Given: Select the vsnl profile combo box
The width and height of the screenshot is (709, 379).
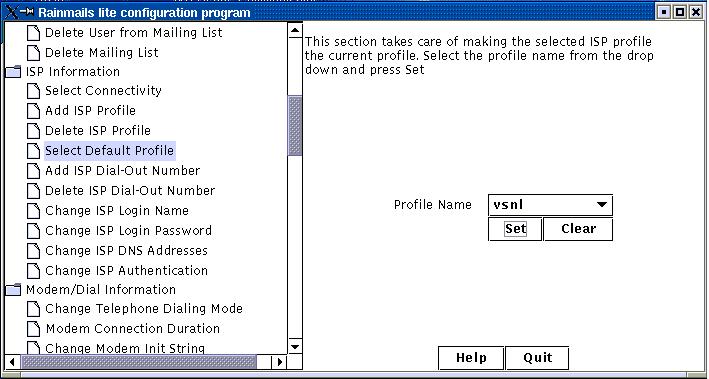Looking at the screenshot, I should (x=550, y=205).
